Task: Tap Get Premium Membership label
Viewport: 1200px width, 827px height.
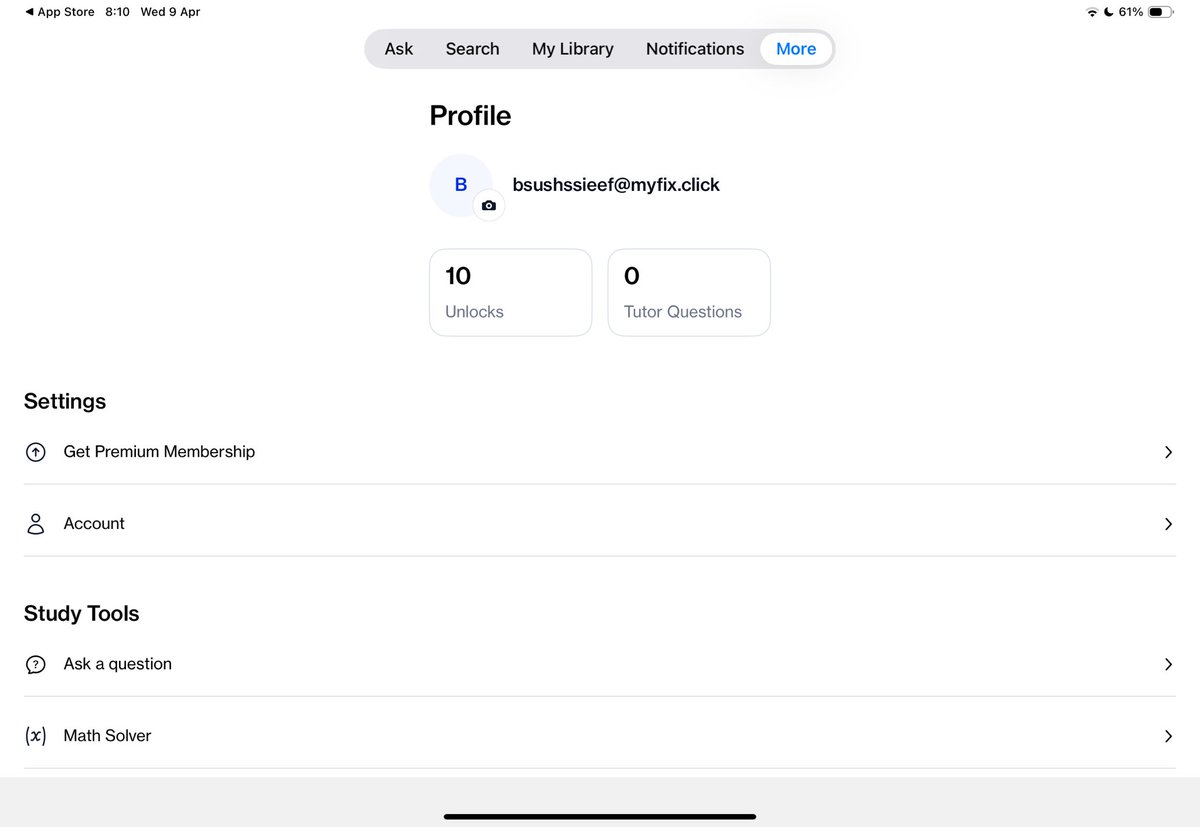Action: pyautogui.click(x=159, y=452)
